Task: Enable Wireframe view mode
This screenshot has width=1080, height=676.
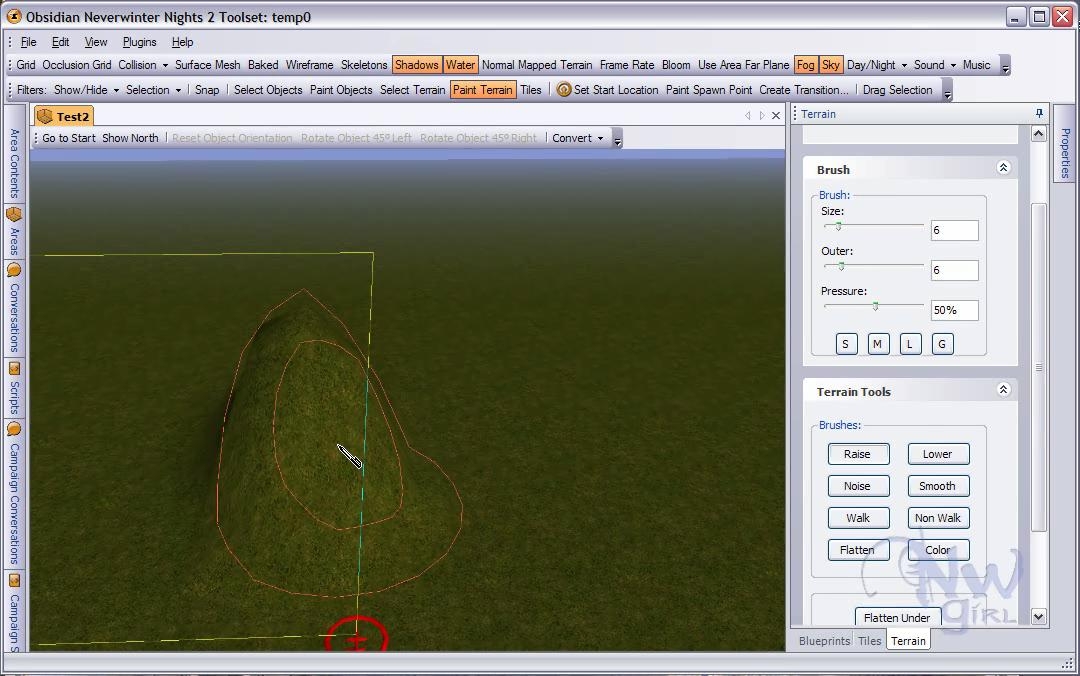Action: tap(309, 65)
